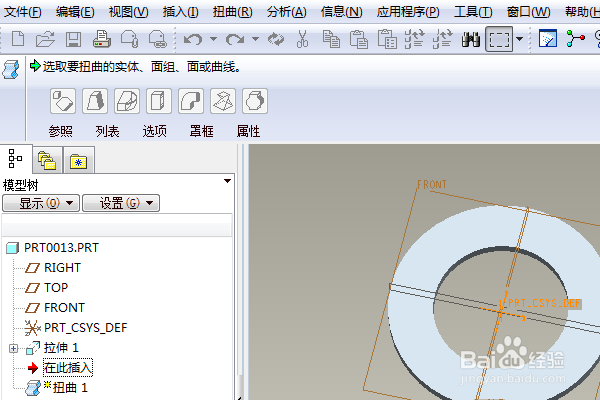Open the selection box dropdown arrow
The image size is (600, 400).
click(x=520, y=39)
